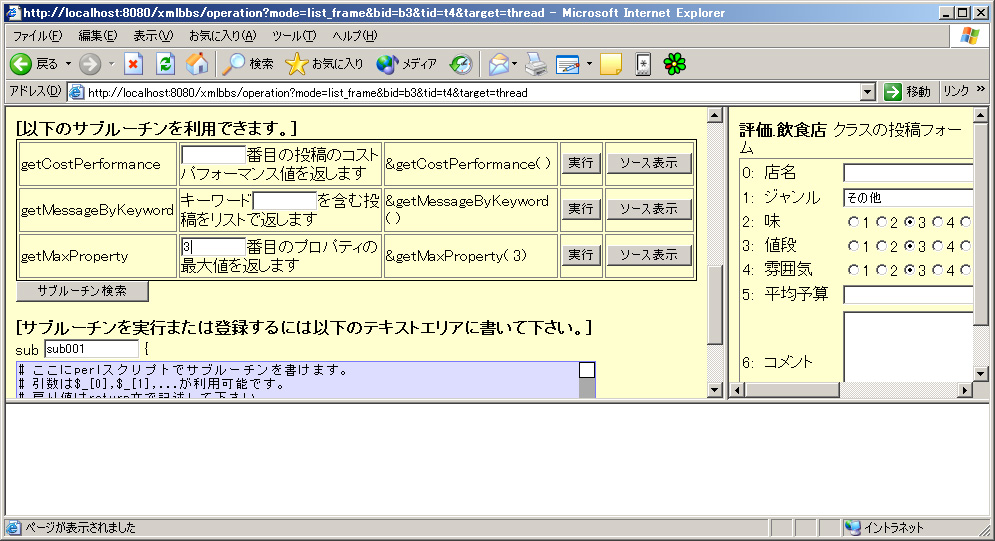Click the コメント text area
995x541 pixels.
908,346
